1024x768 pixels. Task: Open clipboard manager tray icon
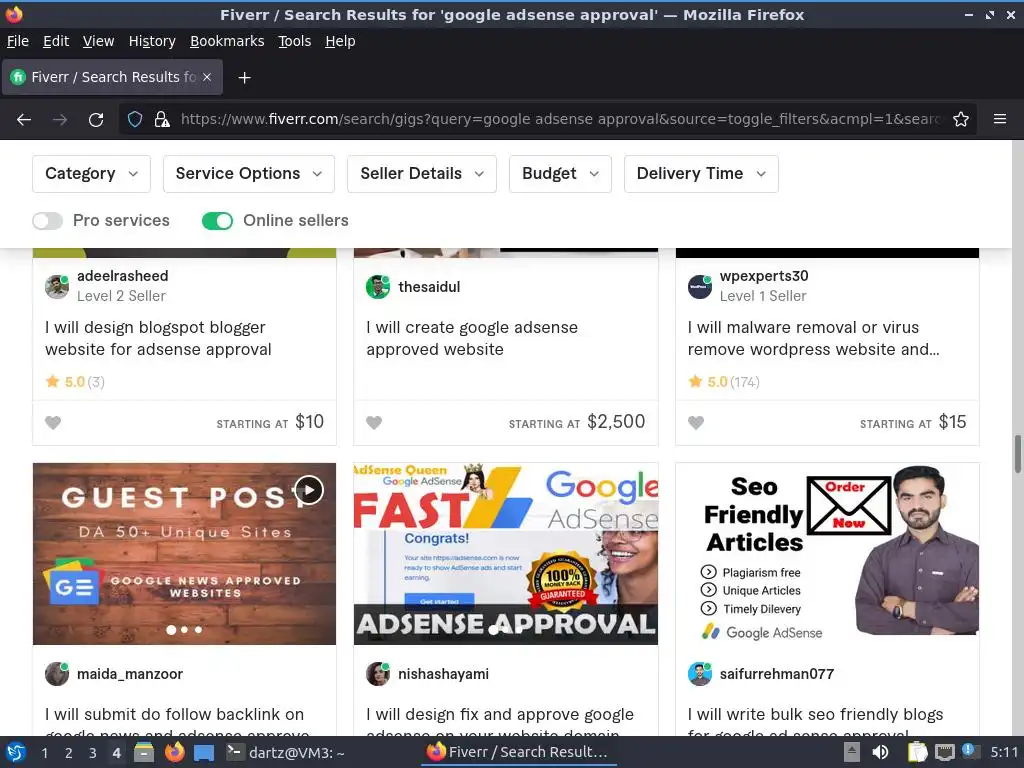click(918, 752)
